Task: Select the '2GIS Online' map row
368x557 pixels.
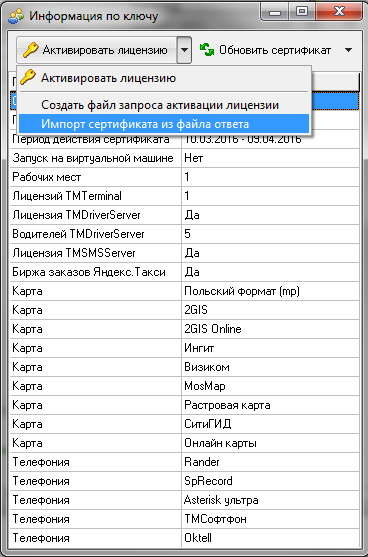Action: point(184,329)
